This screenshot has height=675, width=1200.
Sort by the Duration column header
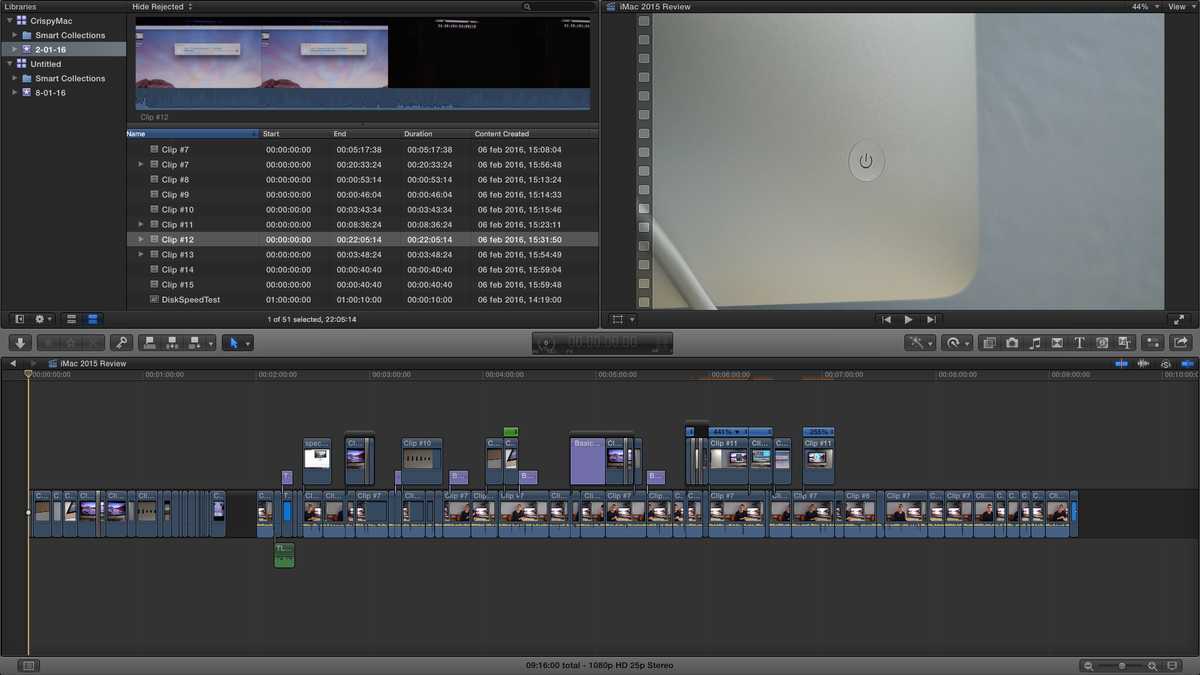click(x=435, y=134)
